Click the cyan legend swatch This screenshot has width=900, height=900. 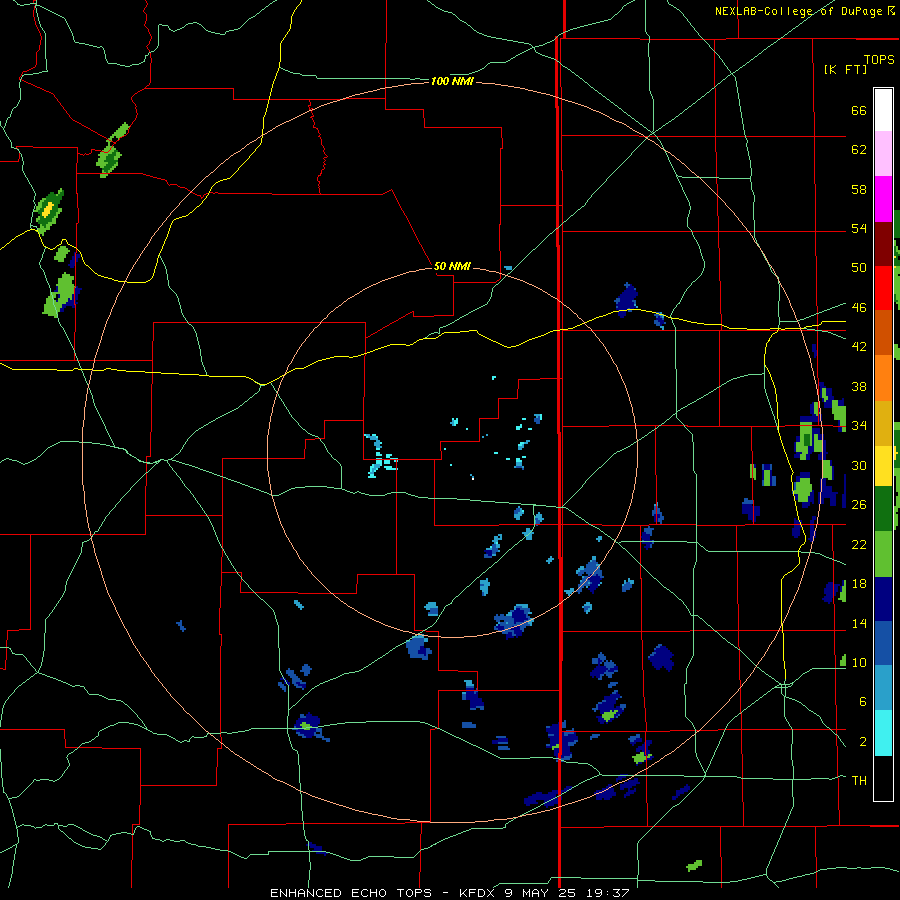(x=883, y=733)
